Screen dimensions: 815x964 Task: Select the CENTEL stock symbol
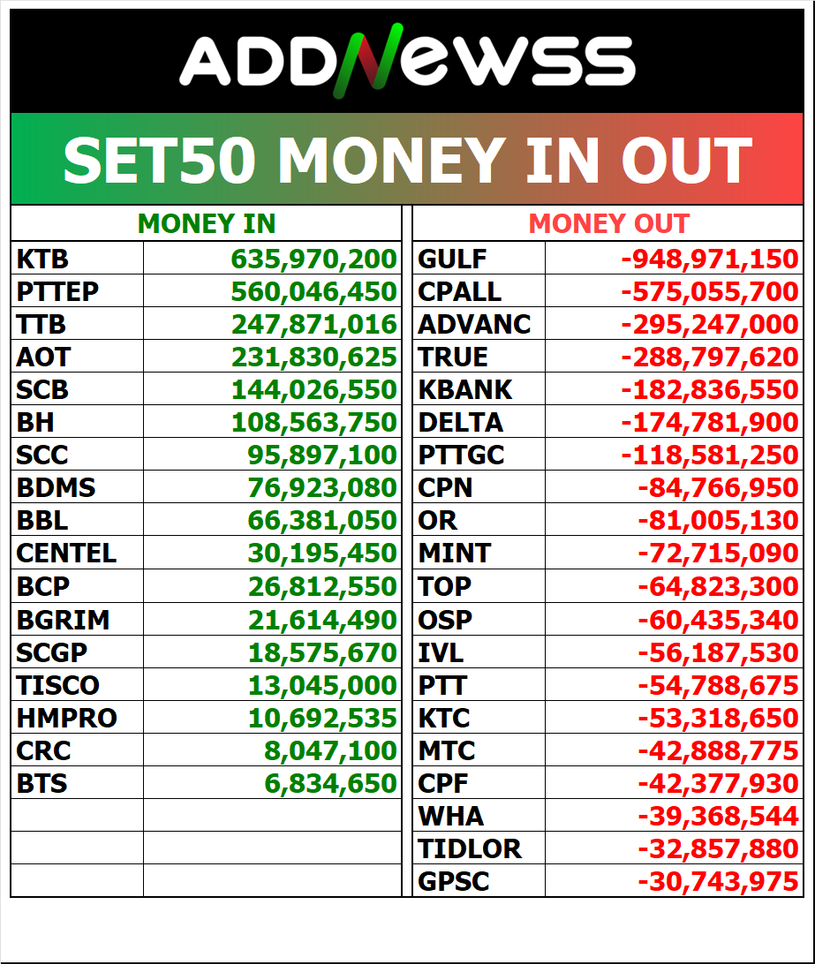coord(66,553)
